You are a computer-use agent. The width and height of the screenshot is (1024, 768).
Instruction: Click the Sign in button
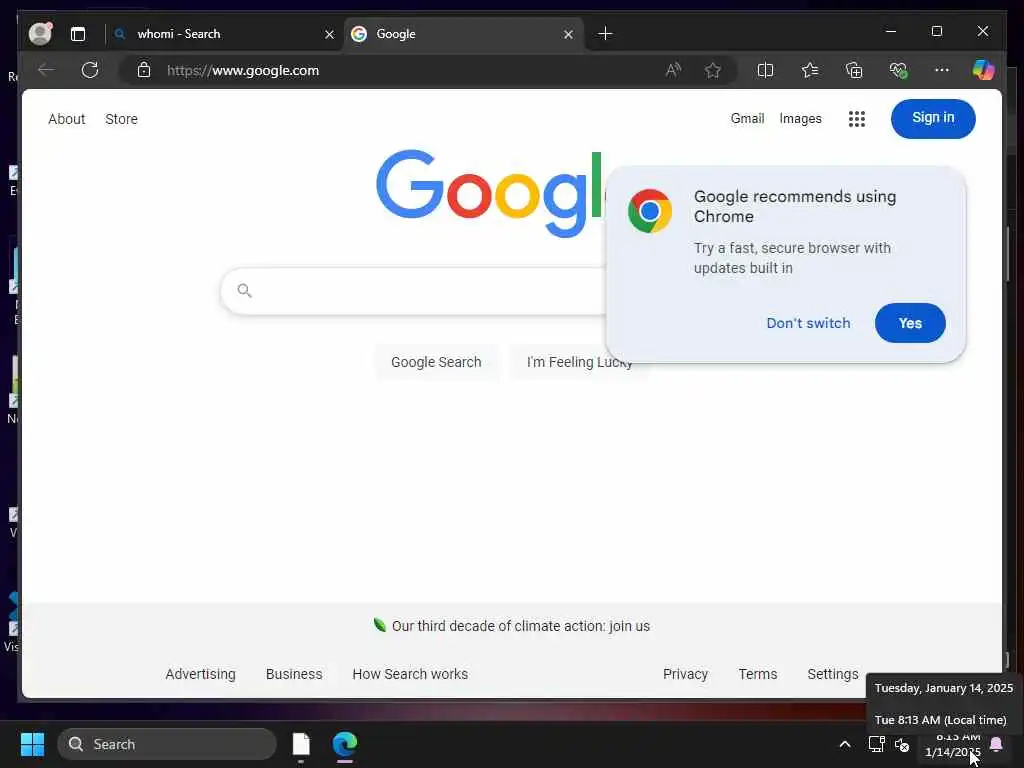(933, 118)
